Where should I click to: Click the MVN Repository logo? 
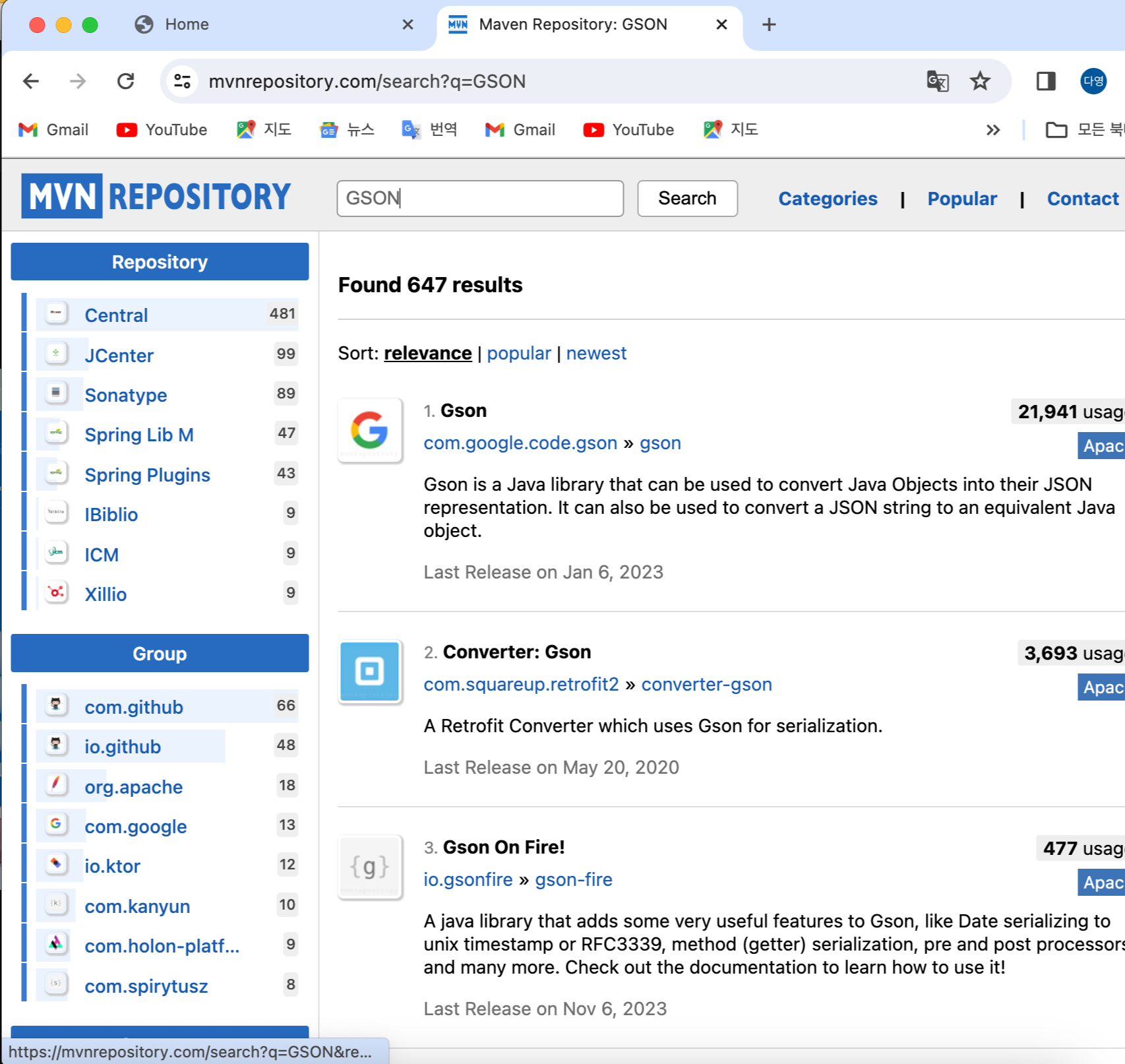point(156,196)
